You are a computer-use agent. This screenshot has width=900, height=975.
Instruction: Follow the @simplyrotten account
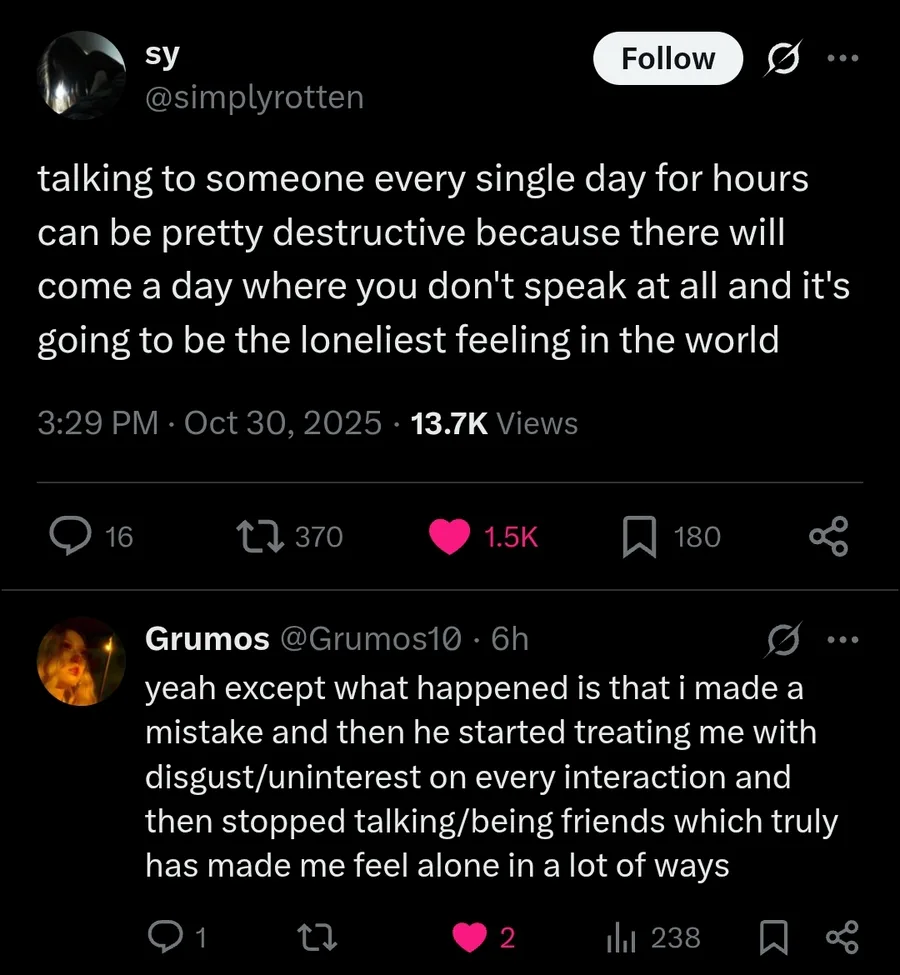tap(668, 59)
